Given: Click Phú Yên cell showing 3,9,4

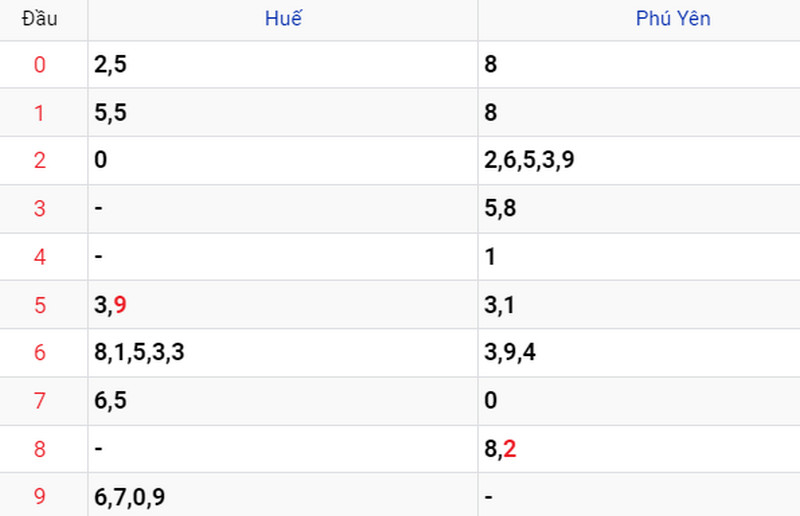Looking at the screenshot, I should pyautogui.click(x=639, y=353).
